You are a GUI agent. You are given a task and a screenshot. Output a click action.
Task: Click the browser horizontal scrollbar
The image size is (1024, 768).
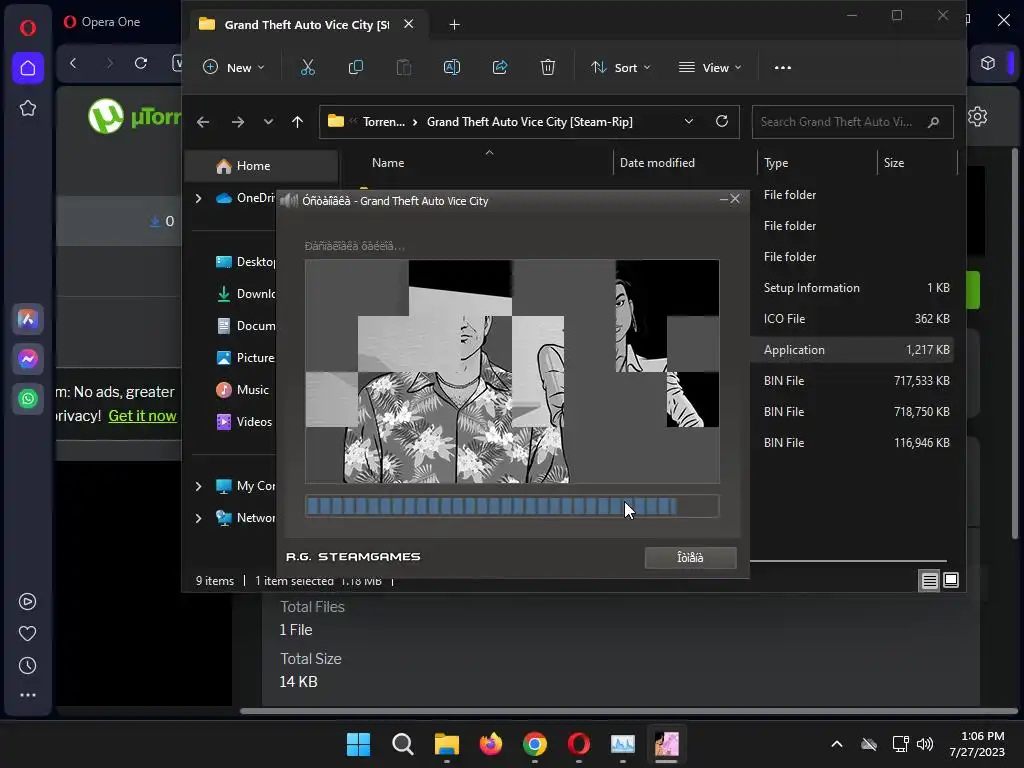(x=630, y=711)
